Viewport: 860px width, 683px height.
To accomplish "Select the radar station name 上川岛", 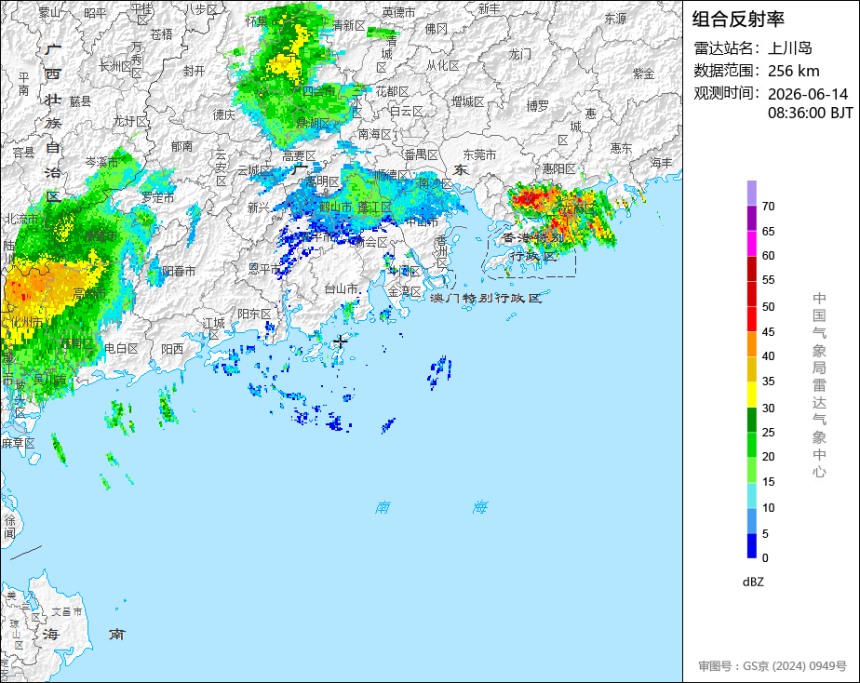I will (x=790, y=48).
